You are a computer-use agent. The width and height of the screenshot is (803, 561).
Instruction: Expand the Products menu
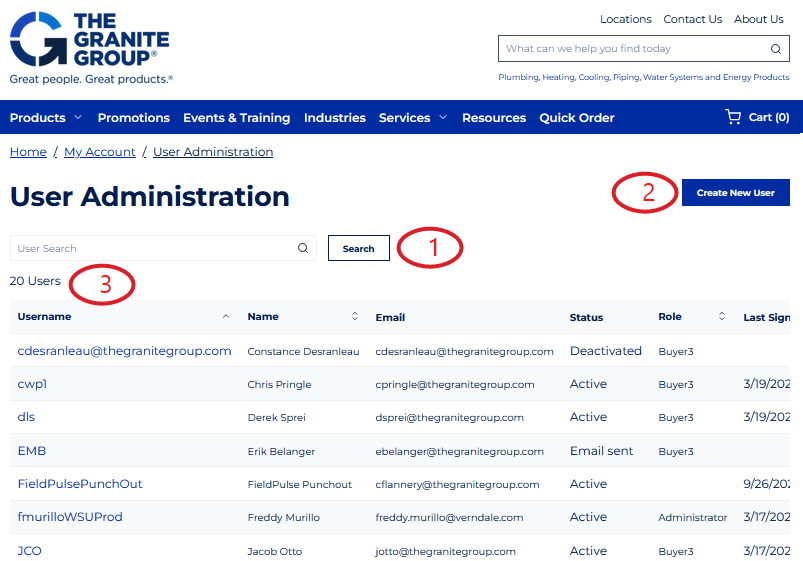point(45,118)
